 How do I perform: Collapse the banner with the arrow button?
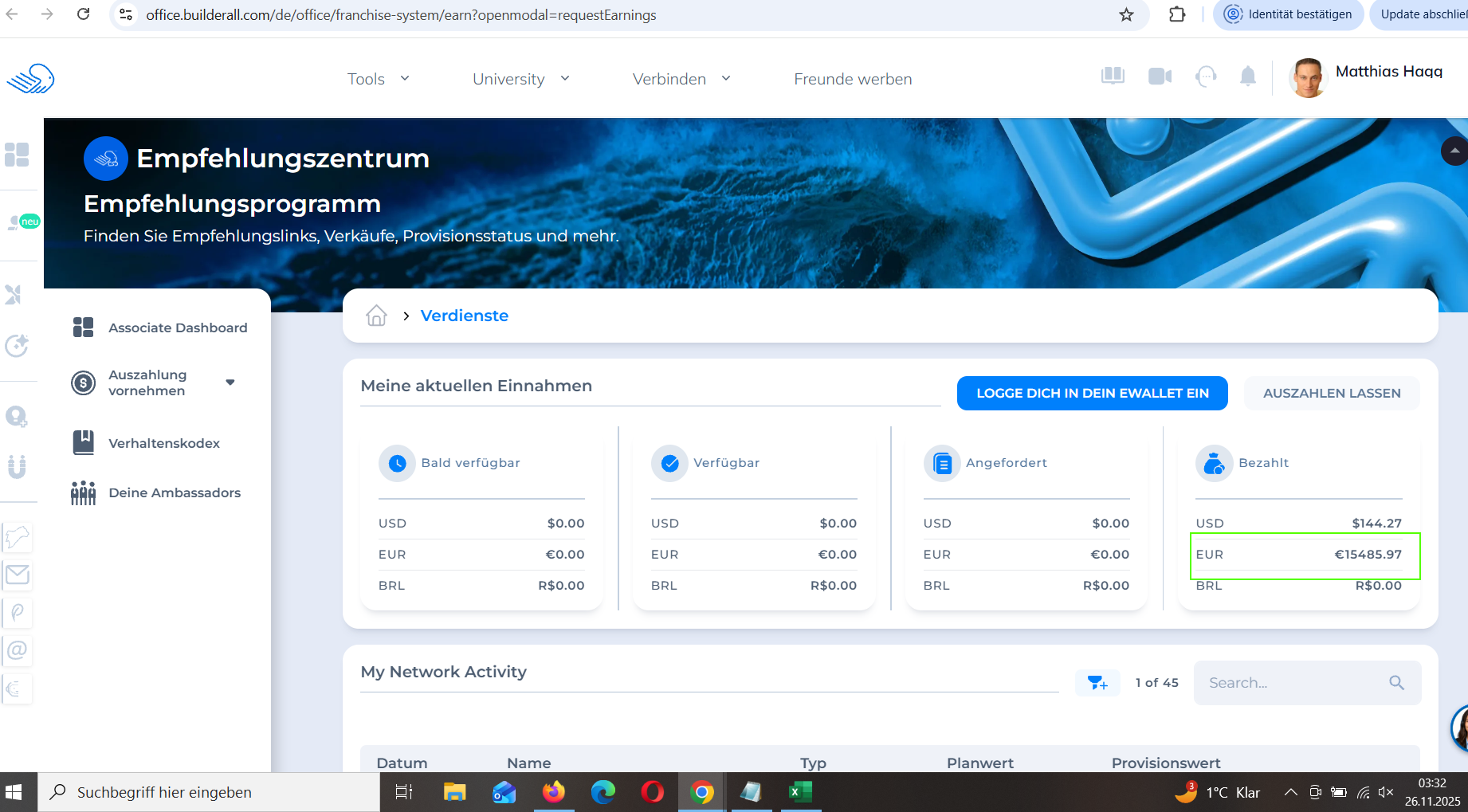(1454, 151)
